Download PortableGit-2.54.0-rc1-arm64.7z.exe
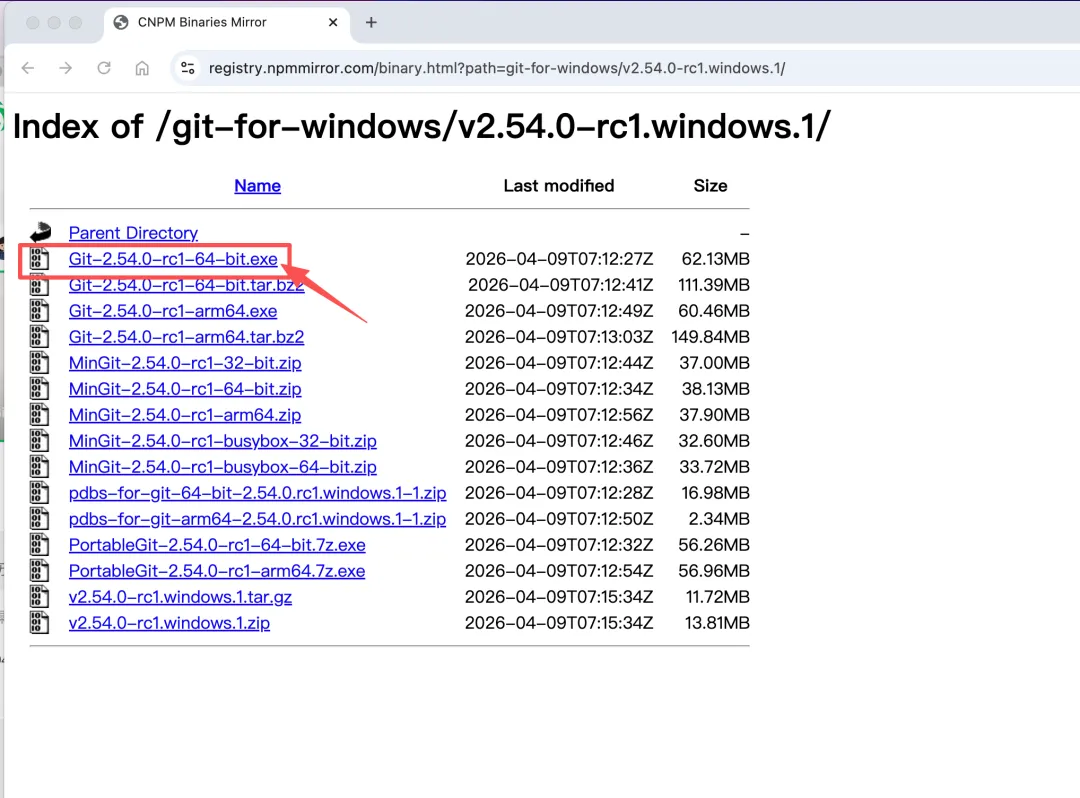Viewport: 1080px width, 798px height. 217,571
